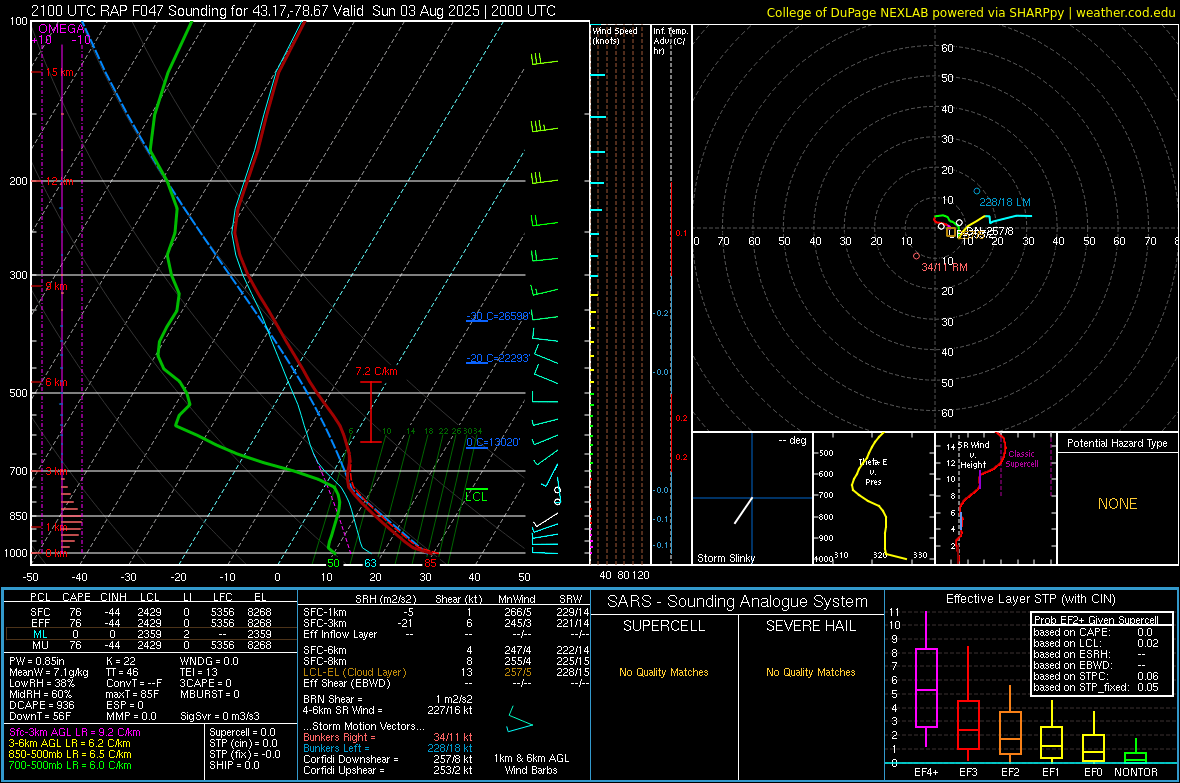The width and height of the screenshot is (1180, 783).
Task: Click the sounding title with valid time
Action: pos(293,11)
